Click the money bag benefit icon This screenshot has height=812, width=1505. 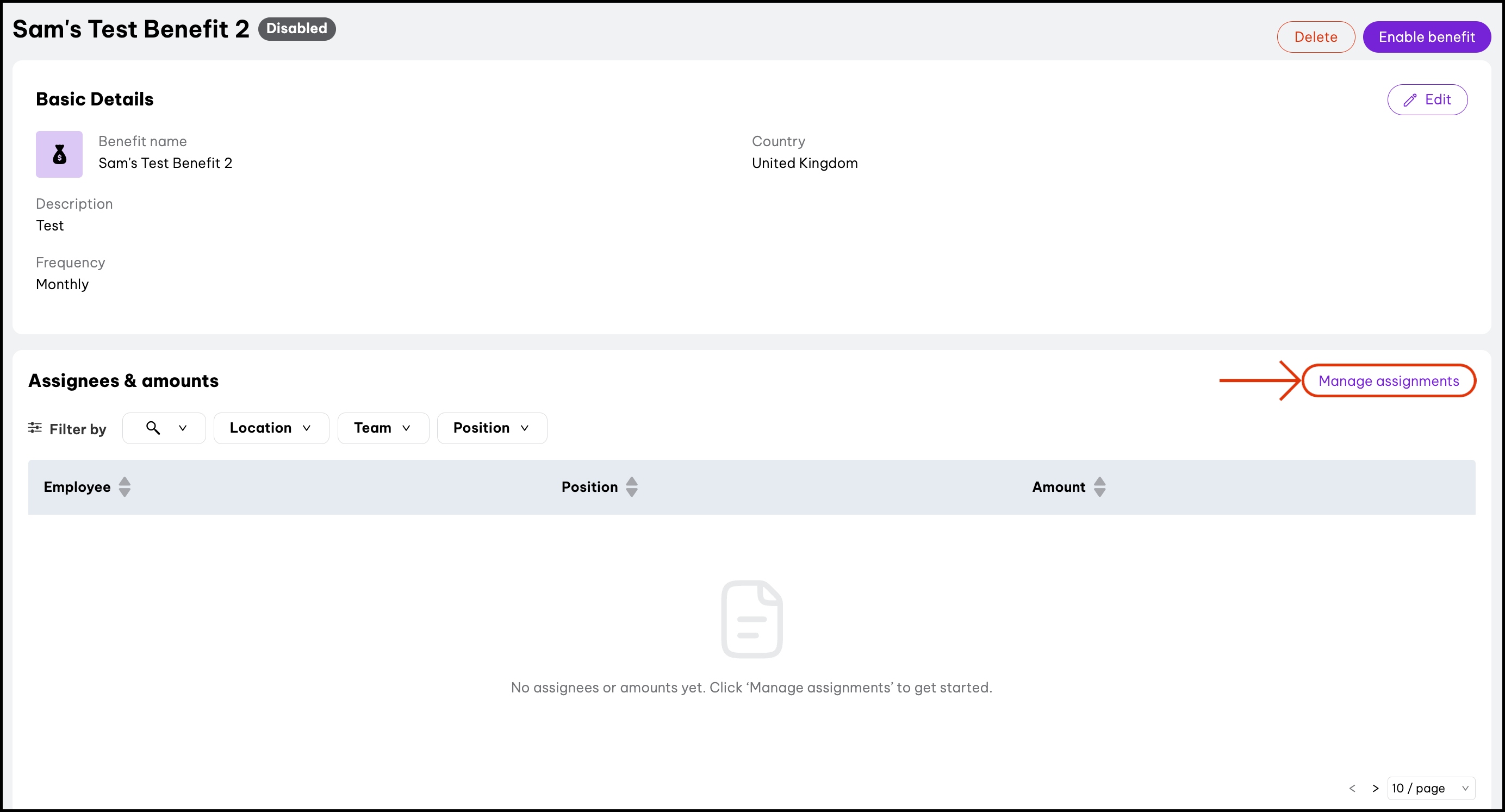tap(59, 154)
